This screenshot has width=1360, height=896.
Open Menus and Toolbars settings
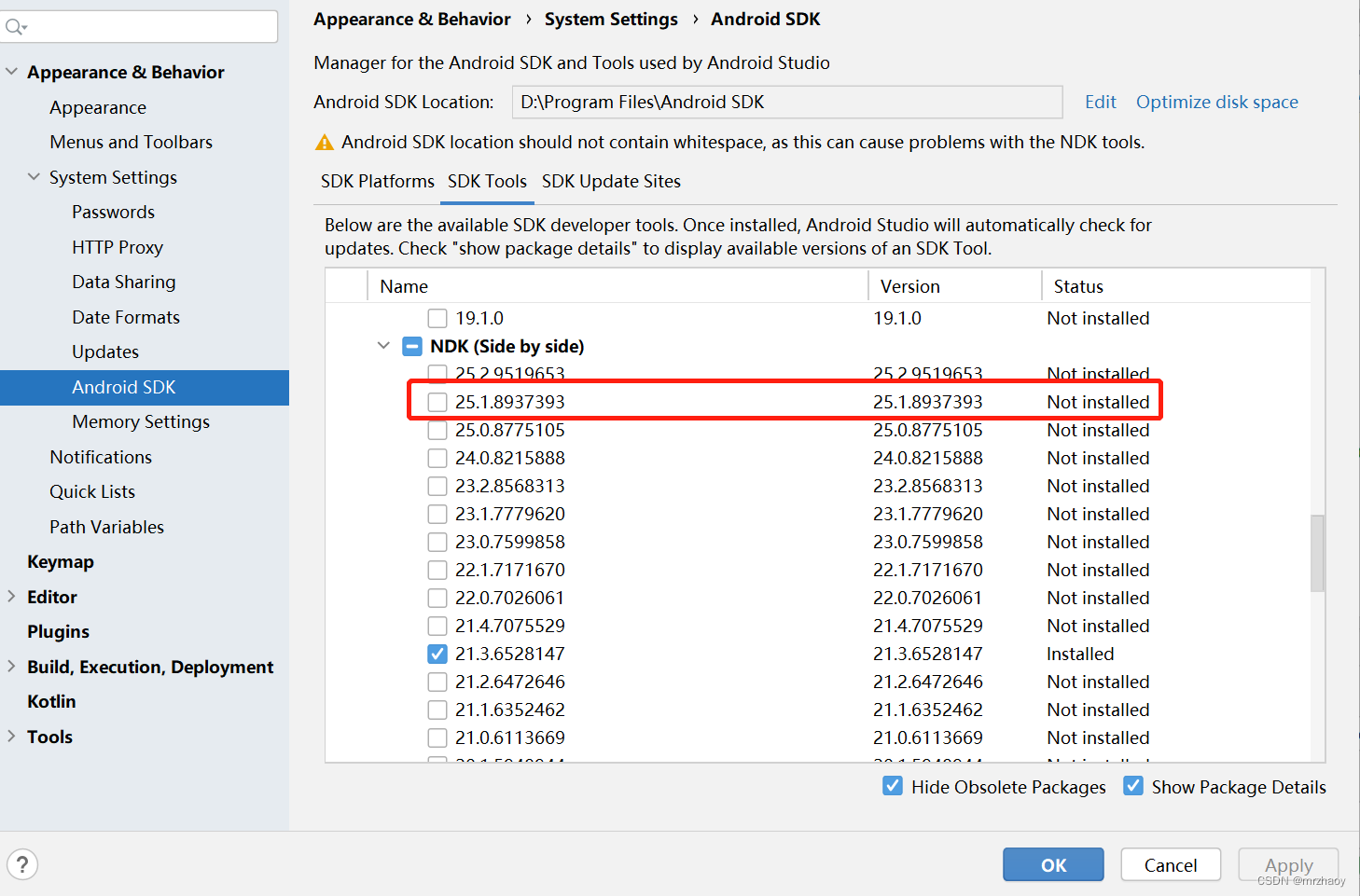point(132,142)
